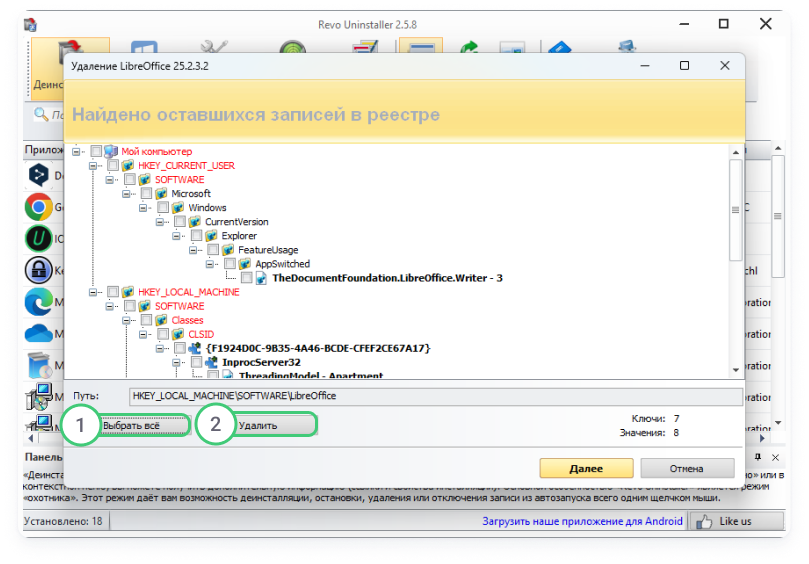This screenshot has height=564, width=809.
Task: Select the SOFTWARE key under HKEY_LOCAL_MACHINE
Action: [x=180, y=306]
